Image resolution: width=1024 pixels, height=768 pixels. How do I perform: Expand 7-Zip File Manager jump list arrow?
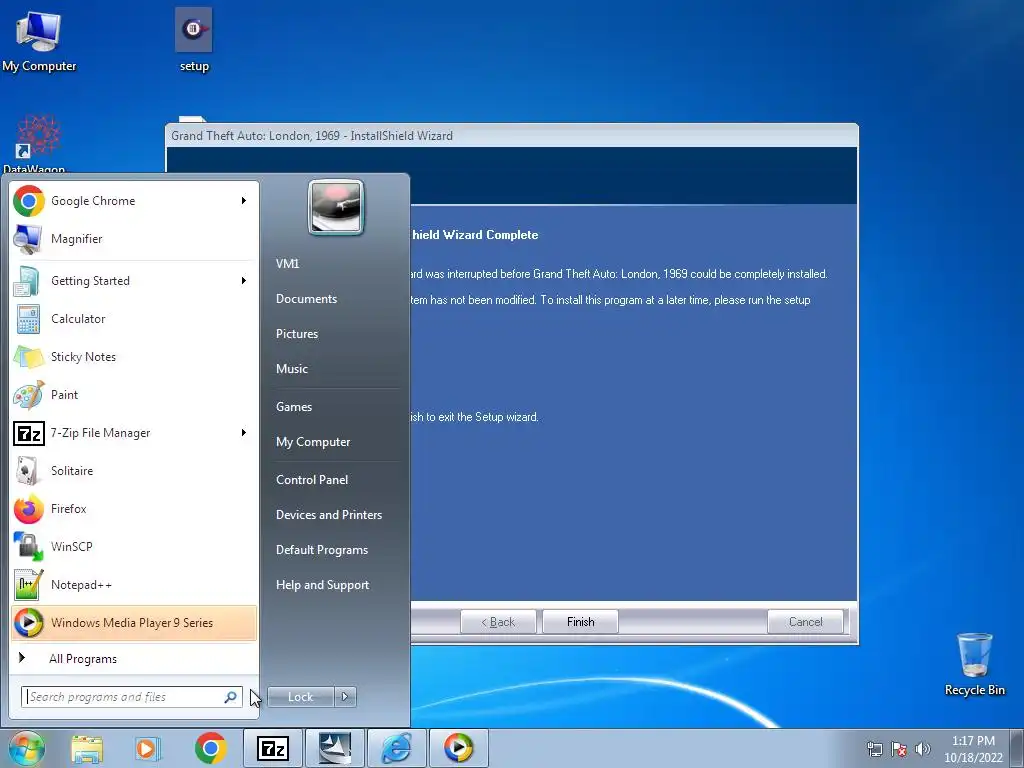(x=244, y=433)
